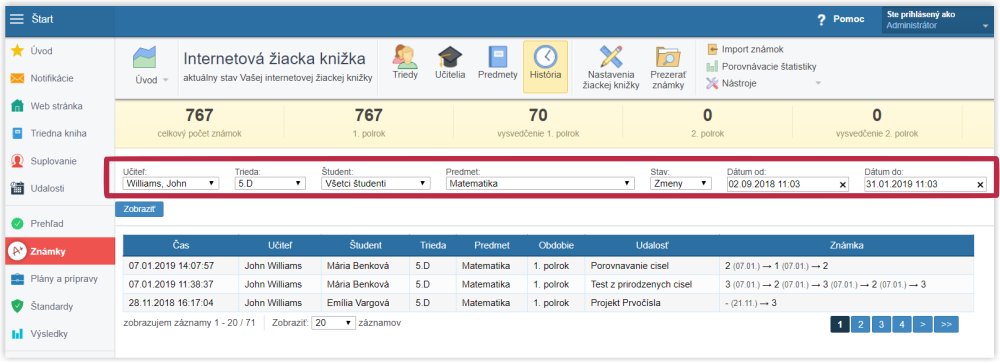1000x363 pixels.
Task: Open the Trieda dropdown 5.D
Action: 271,184
